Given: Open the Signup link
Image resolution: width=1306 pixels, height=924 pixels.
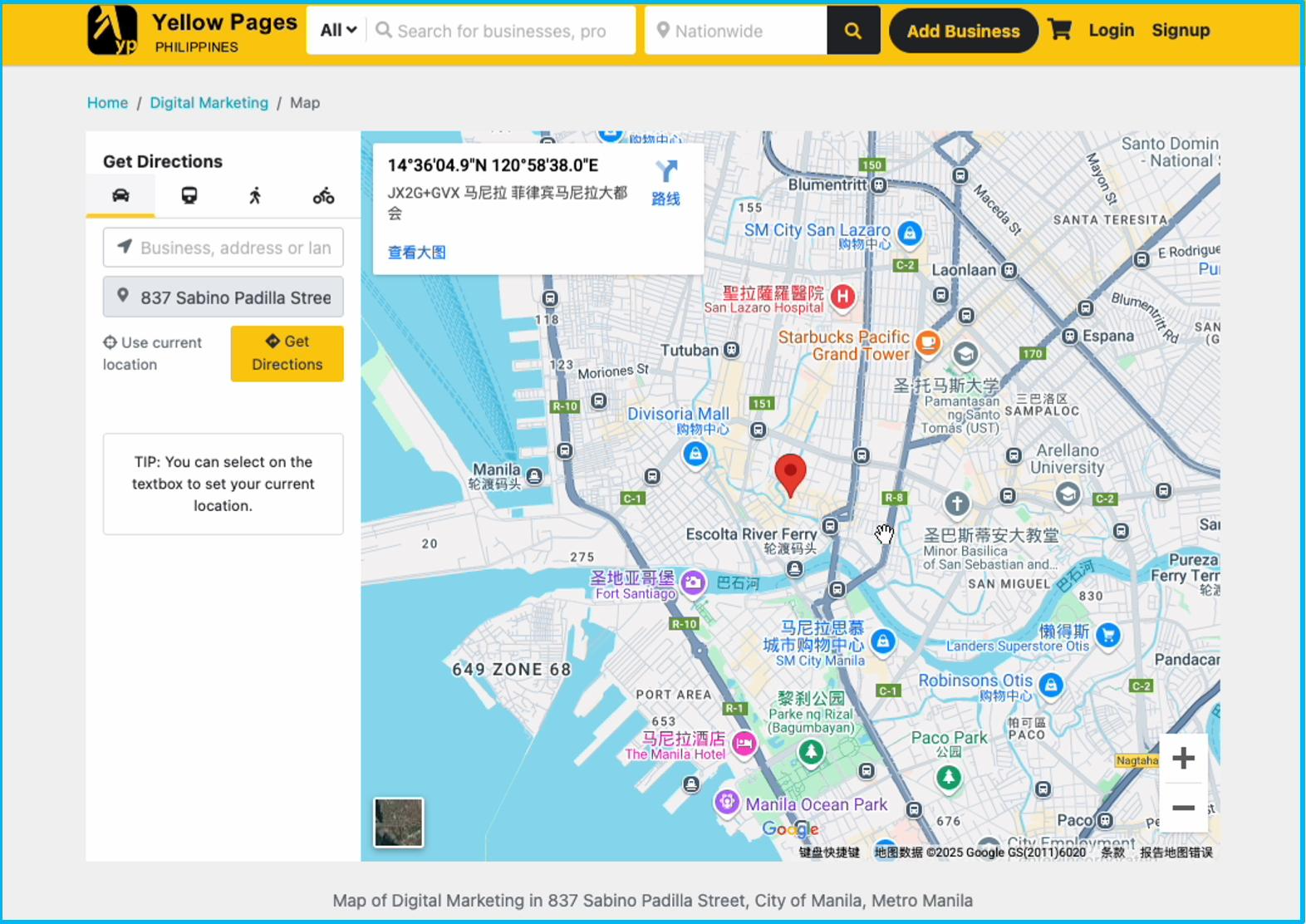Looking at the screenshot, I should [1181, 30].
